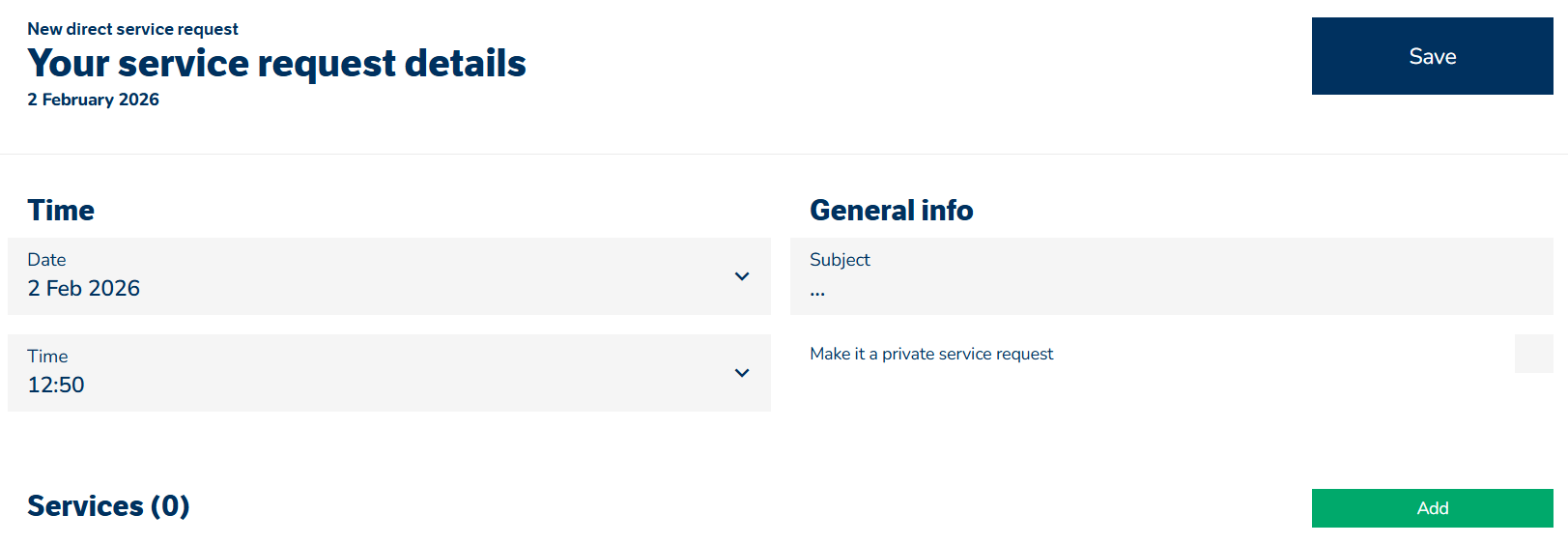This screenshot has height=544, width=1568.
Task: Click the green Add button
Action: pyautogui.click(x=1432, y=508)
